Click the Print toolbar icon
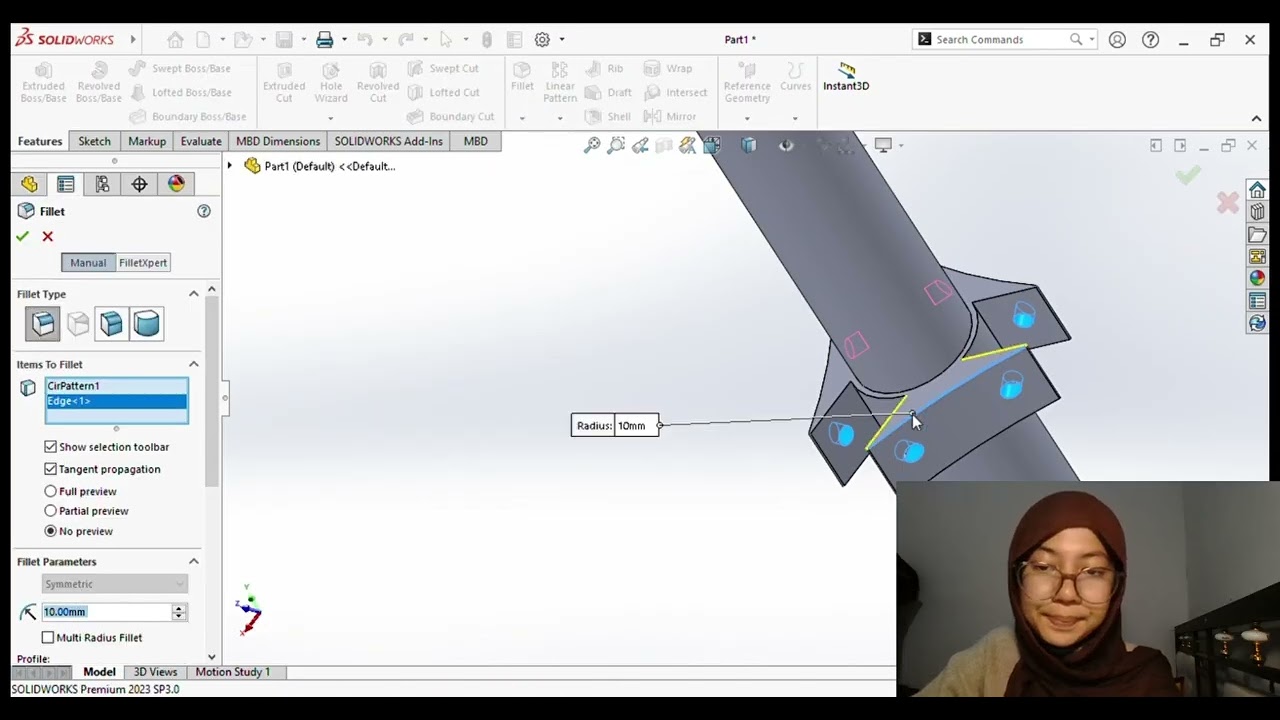Viewport: 1280px width, 720px height. (x=324, y=40)
